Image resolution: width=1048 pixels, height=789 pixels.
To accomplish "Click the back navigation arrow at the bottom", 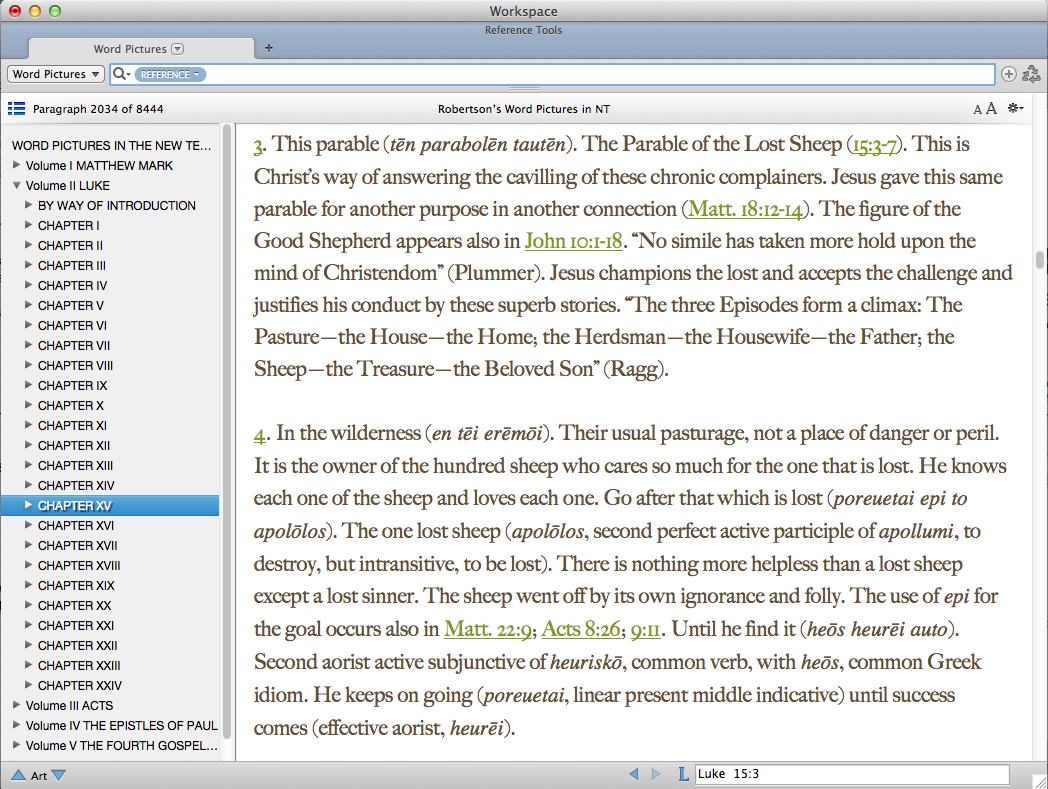I will coord(633,773).
